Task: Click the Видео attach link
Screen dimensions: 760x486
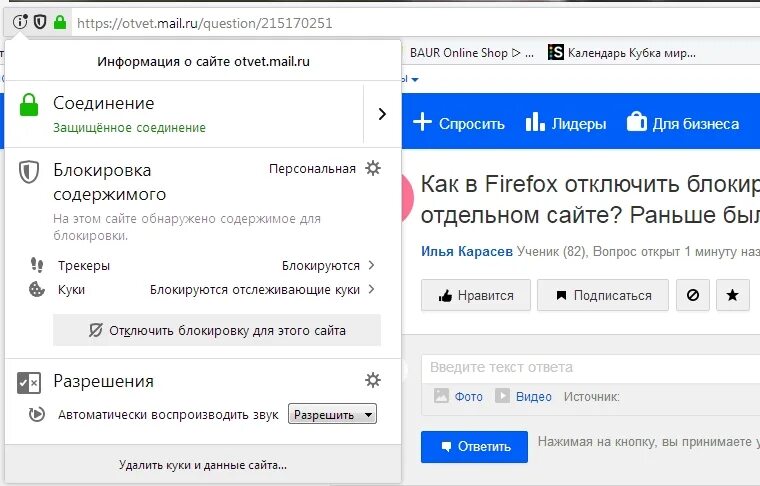Action: click(x=534, y=396)
